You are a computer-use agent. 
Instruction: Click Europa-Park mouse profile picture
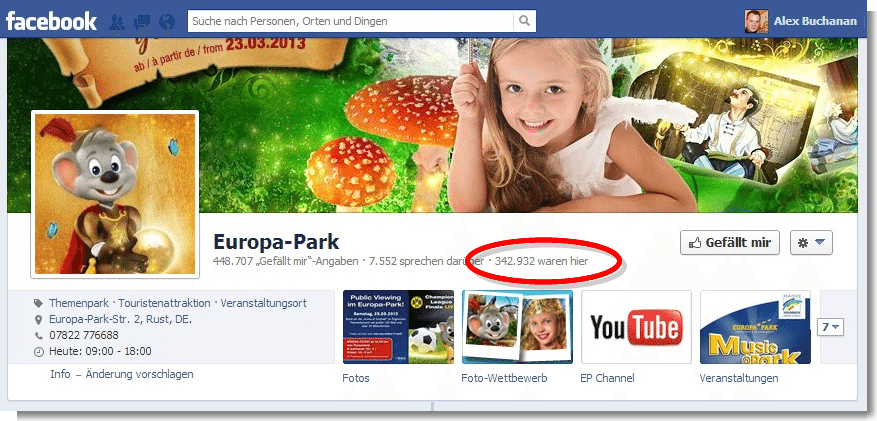[x=115, y=194]
